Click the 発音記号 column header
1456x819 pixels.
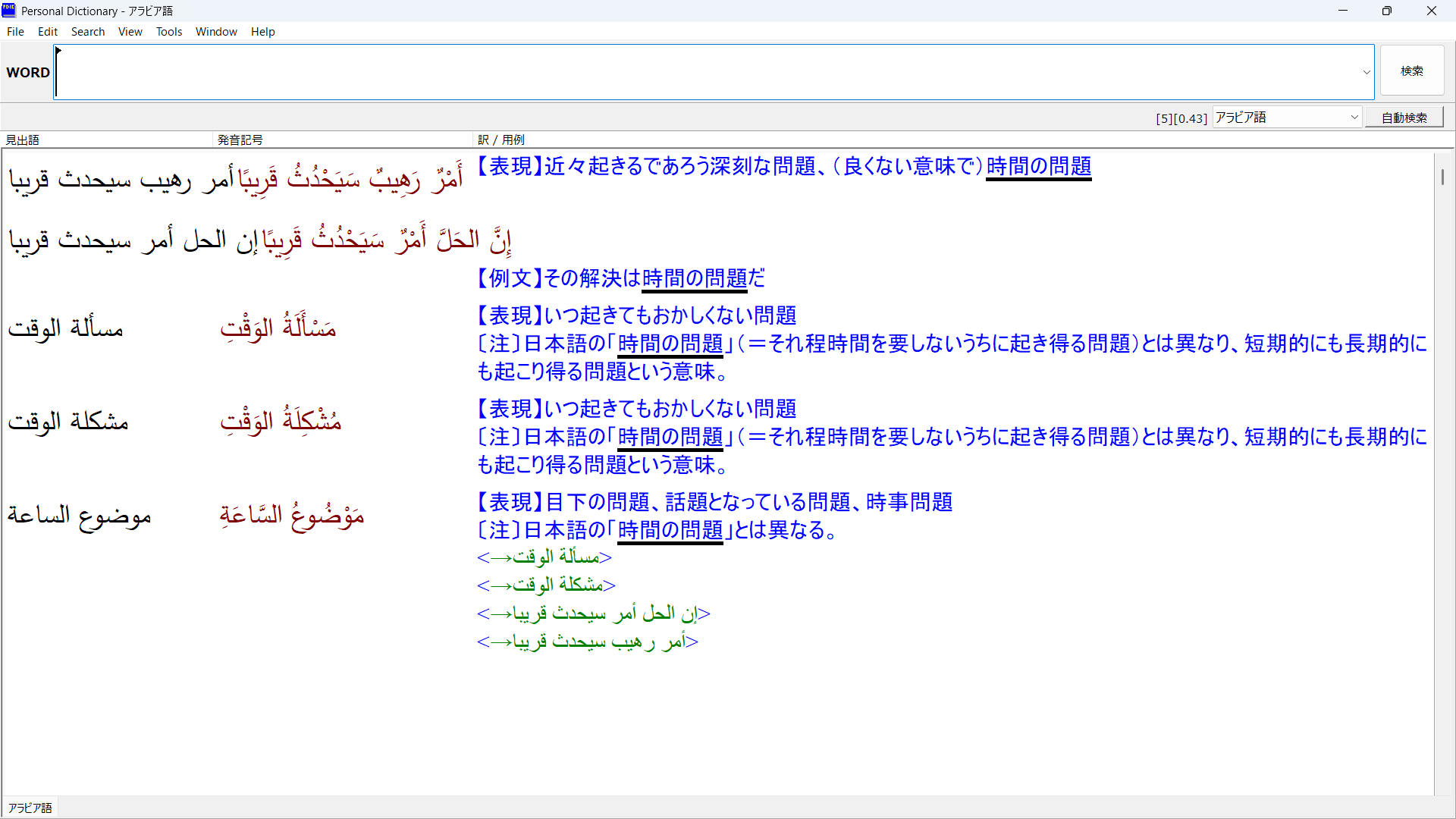click(240, 140)
